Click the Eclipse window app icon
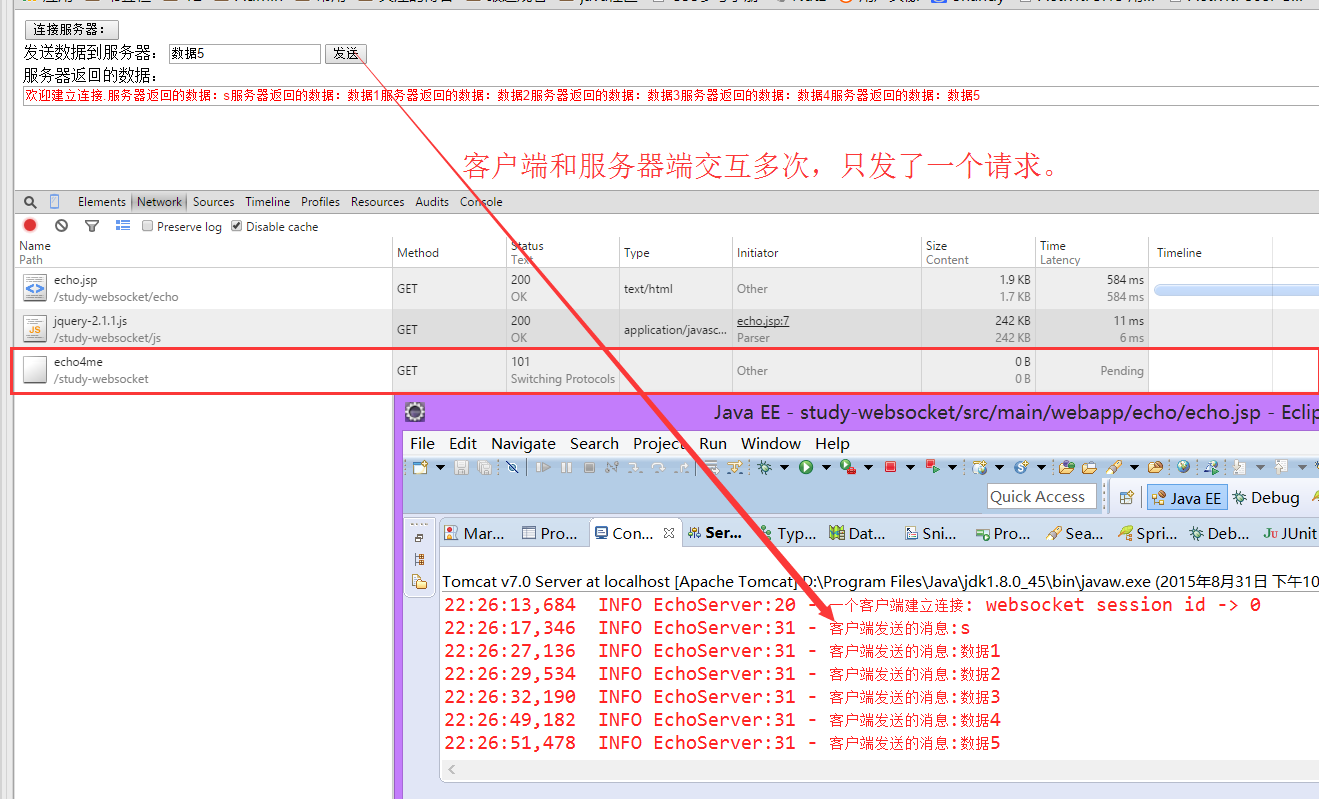 (415, 412)
